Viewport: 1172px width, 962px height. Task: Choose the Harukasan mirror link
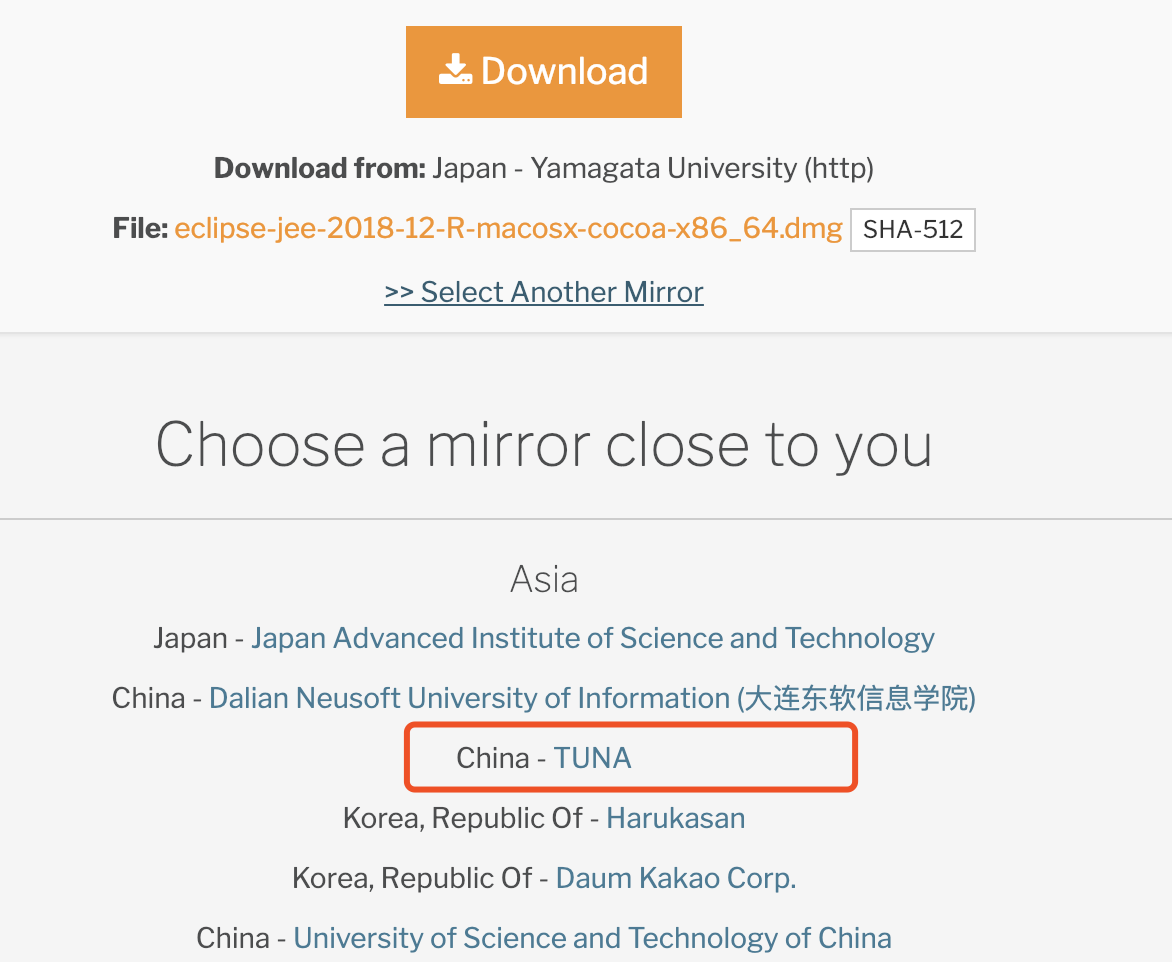675,818
